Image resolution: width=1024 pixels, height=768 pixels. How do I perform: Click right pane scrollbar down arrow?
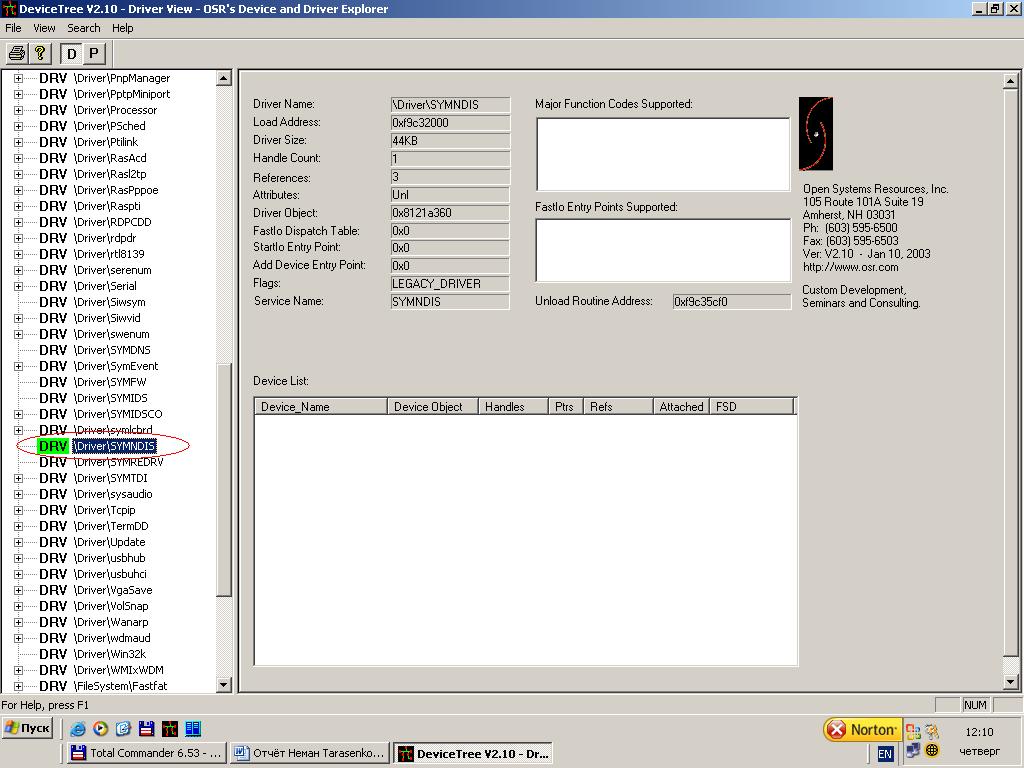click(1010, 681)
